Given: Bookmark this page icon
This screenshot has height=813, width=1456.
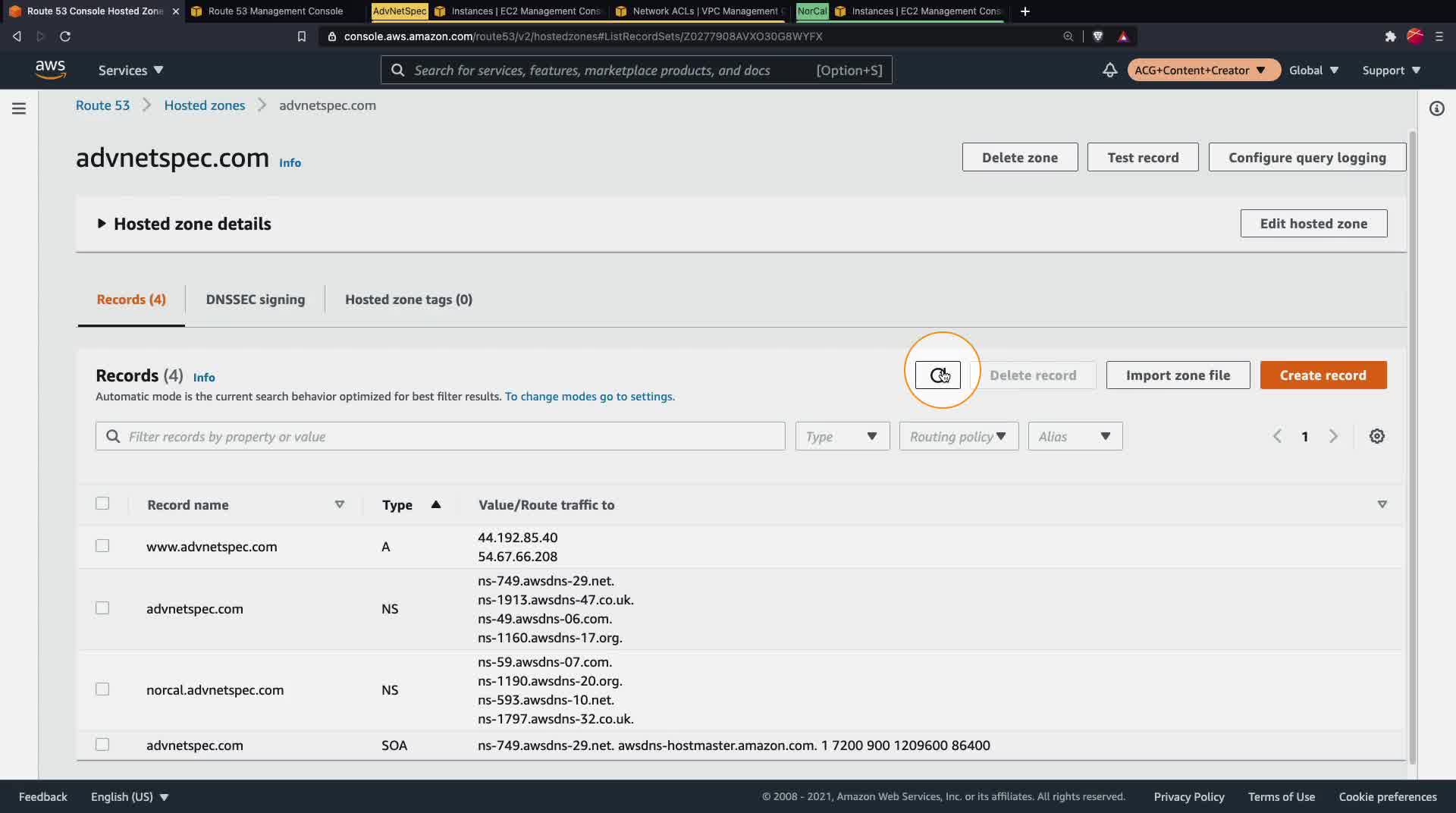Looking at the screenshot, I should tap(301, 36).
